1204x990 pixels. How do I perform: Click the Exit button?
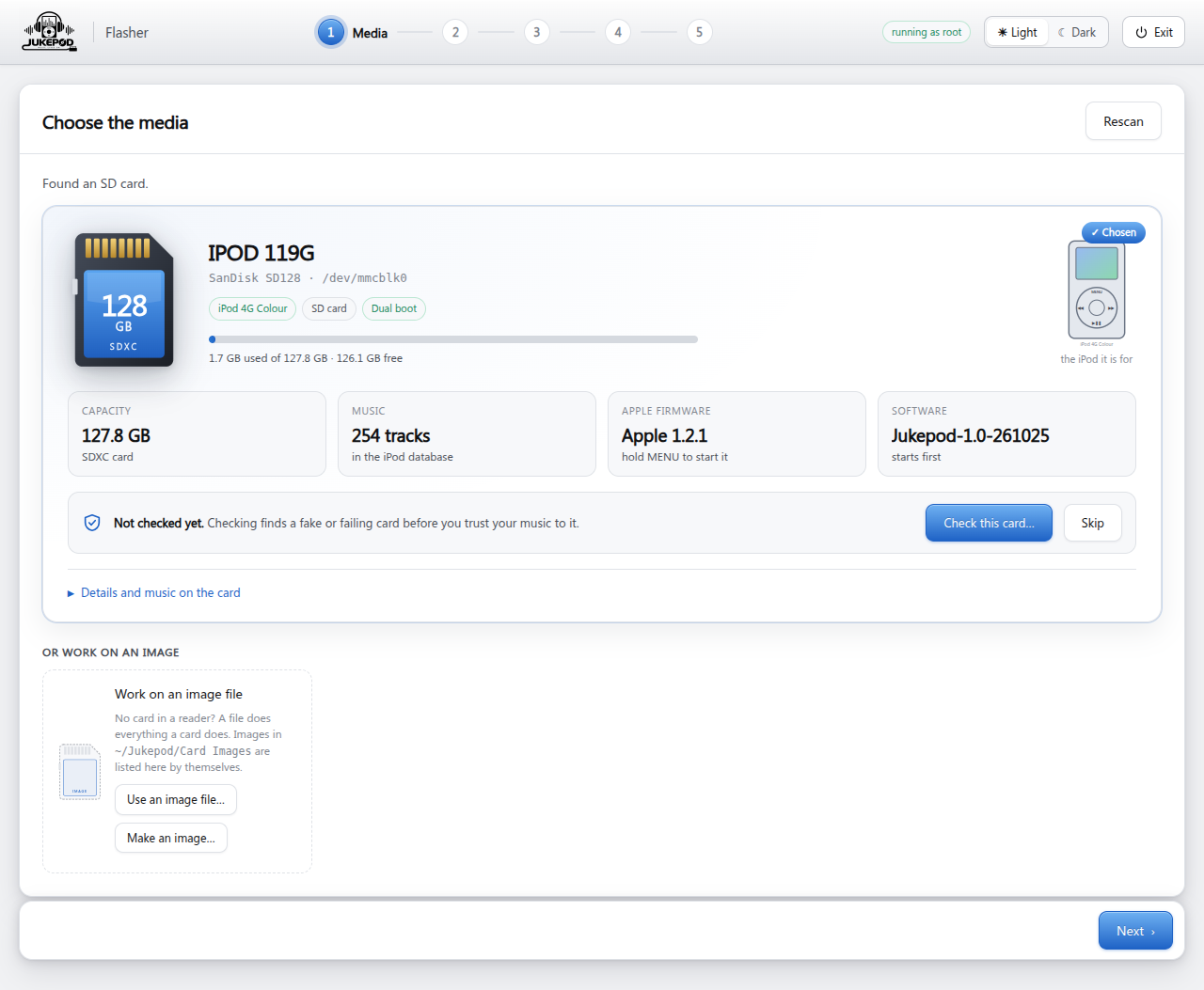coord(1153,32)
